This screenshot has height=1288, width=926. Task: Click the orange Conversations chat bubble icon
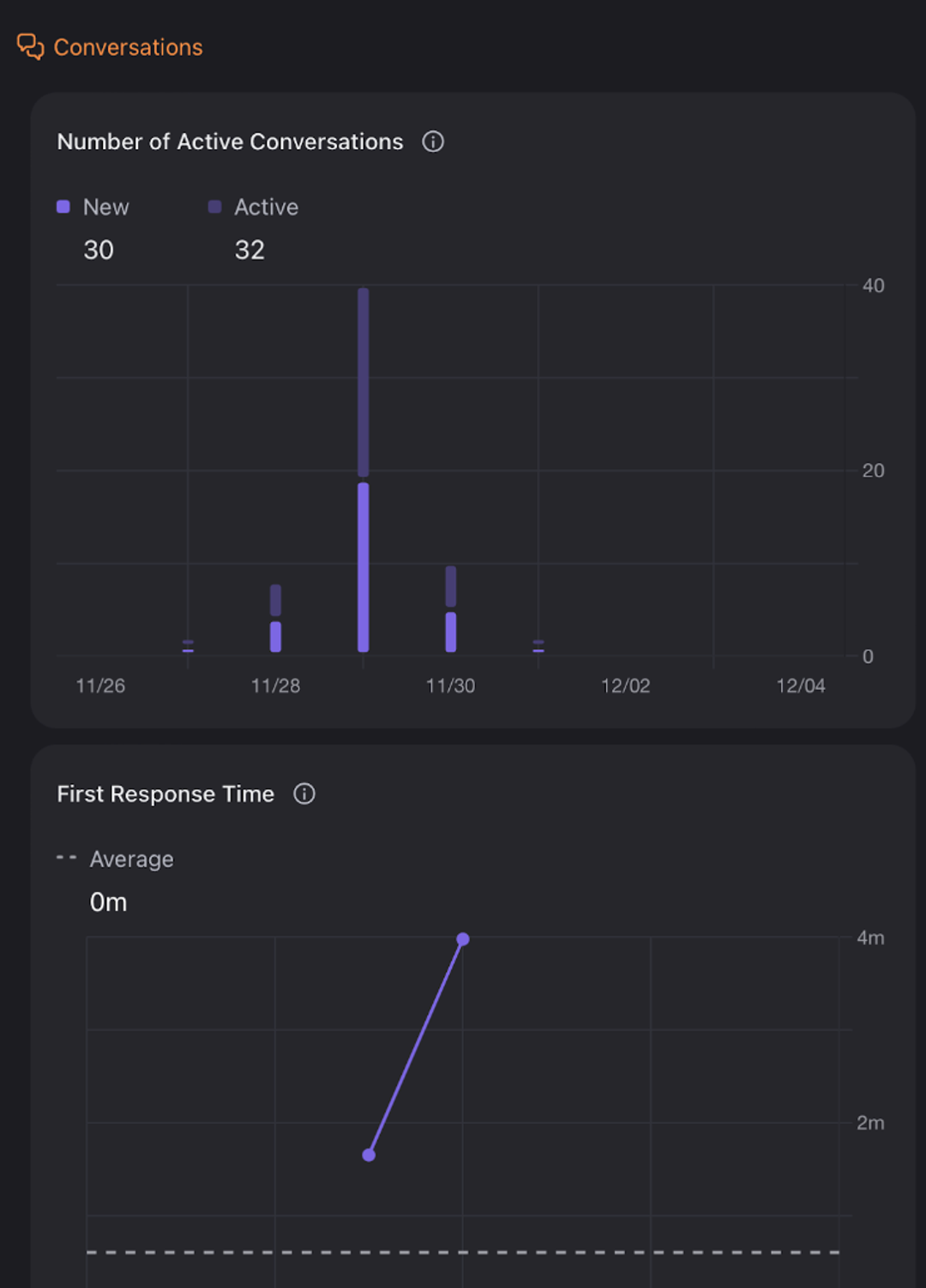coord(29,47)
